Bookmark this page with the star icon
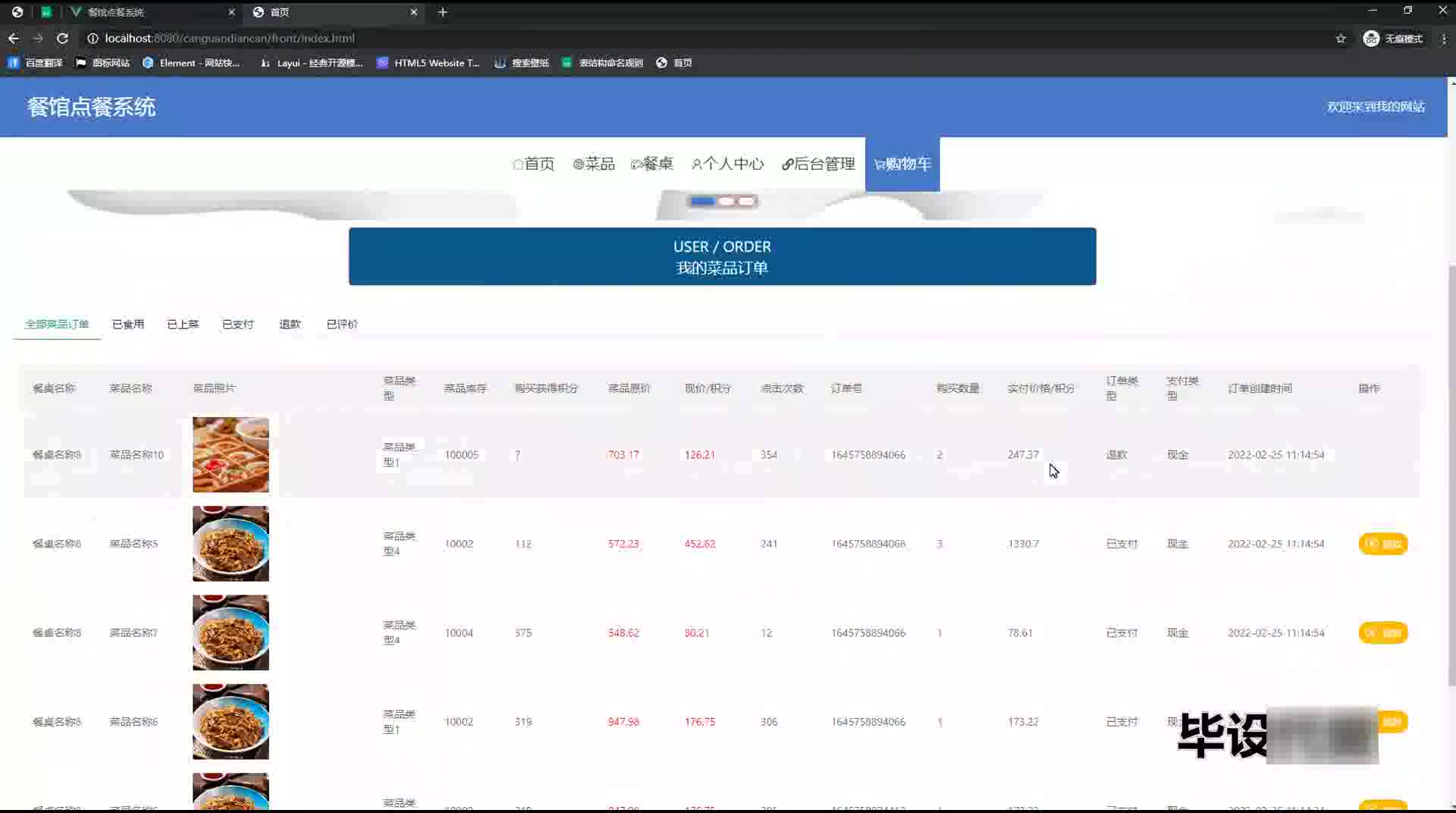 (x=1340, y=38)
